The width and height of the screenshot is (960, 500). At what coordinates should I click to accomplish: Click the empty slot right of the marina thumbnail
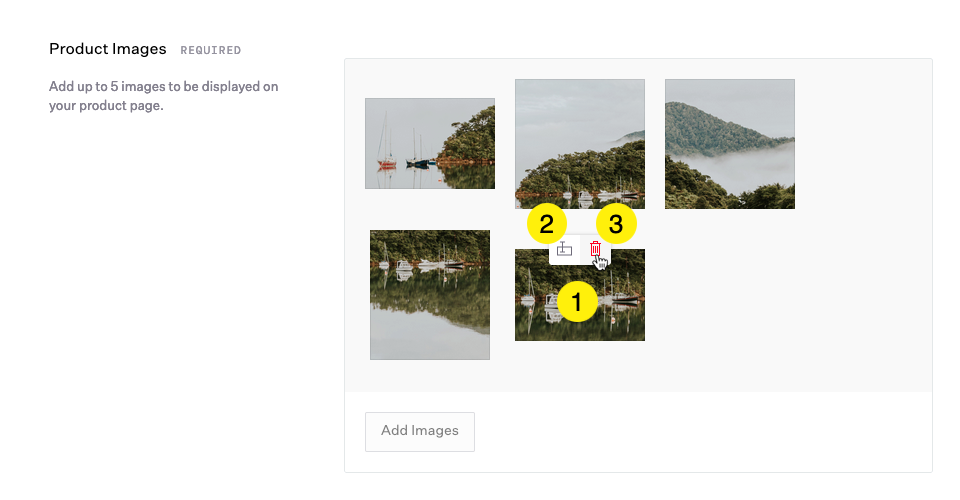(x=729, y=295)
